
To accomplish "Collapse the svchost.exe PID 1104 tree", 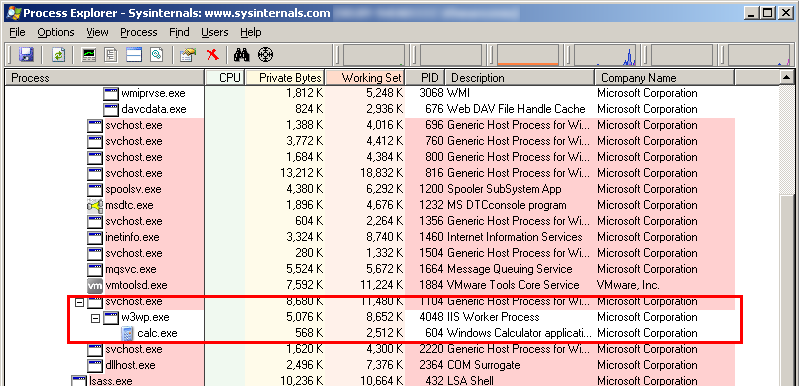I will tap(79, 302).
